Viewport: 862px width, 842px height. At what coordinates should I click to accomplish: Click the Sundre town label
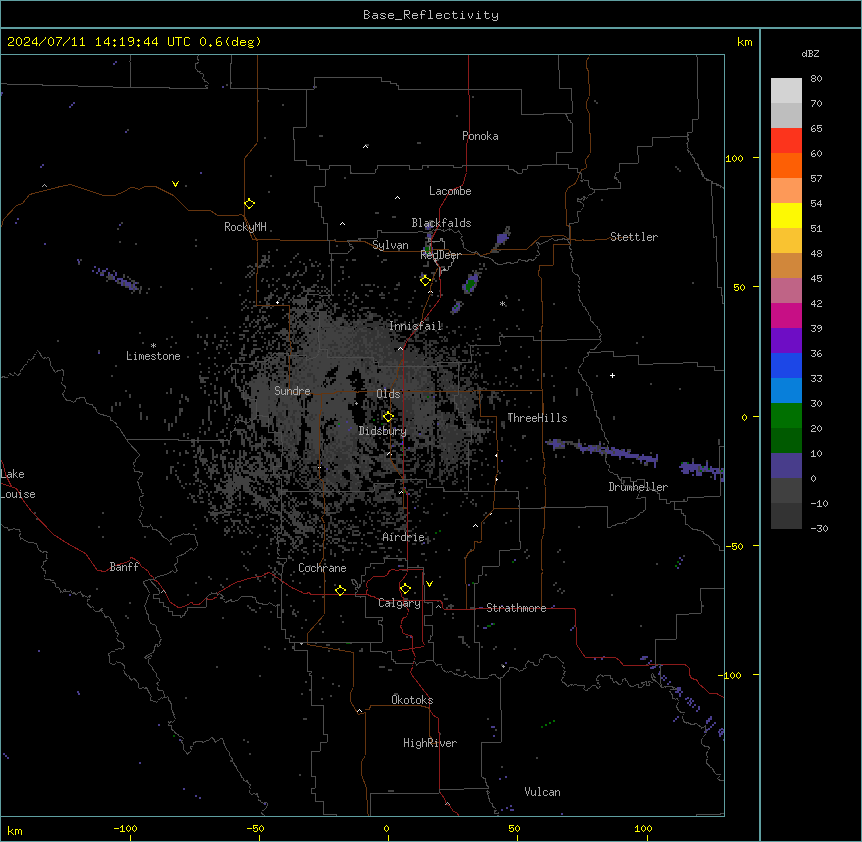pyautogui.click(x=292, y=391)
